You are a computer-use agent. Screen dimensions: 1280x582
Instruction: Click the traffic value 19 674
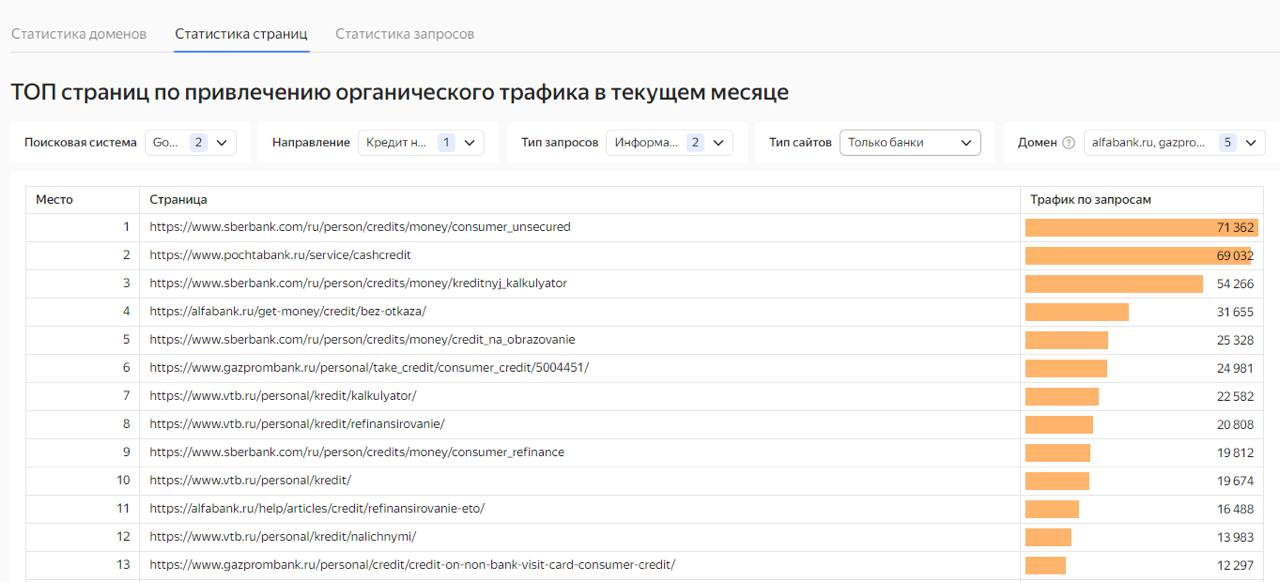click(1235, 480)
